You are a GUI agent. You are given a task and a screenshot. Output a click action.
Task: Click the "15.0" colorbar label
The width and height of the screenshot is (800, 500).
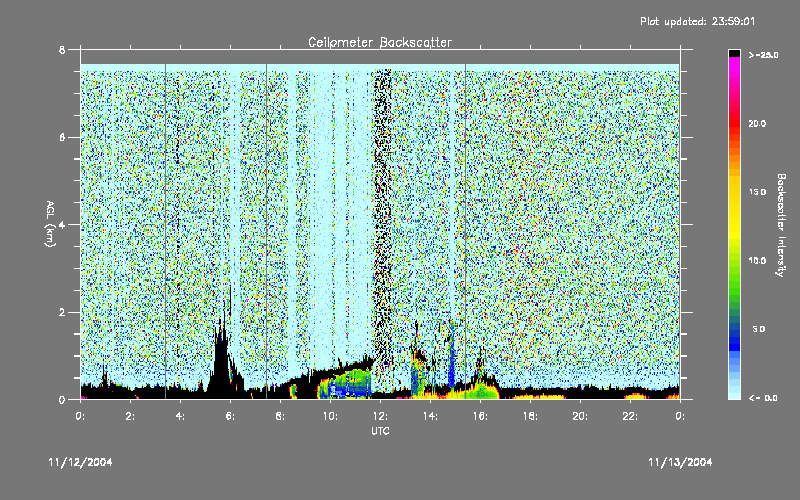(757, 192)
